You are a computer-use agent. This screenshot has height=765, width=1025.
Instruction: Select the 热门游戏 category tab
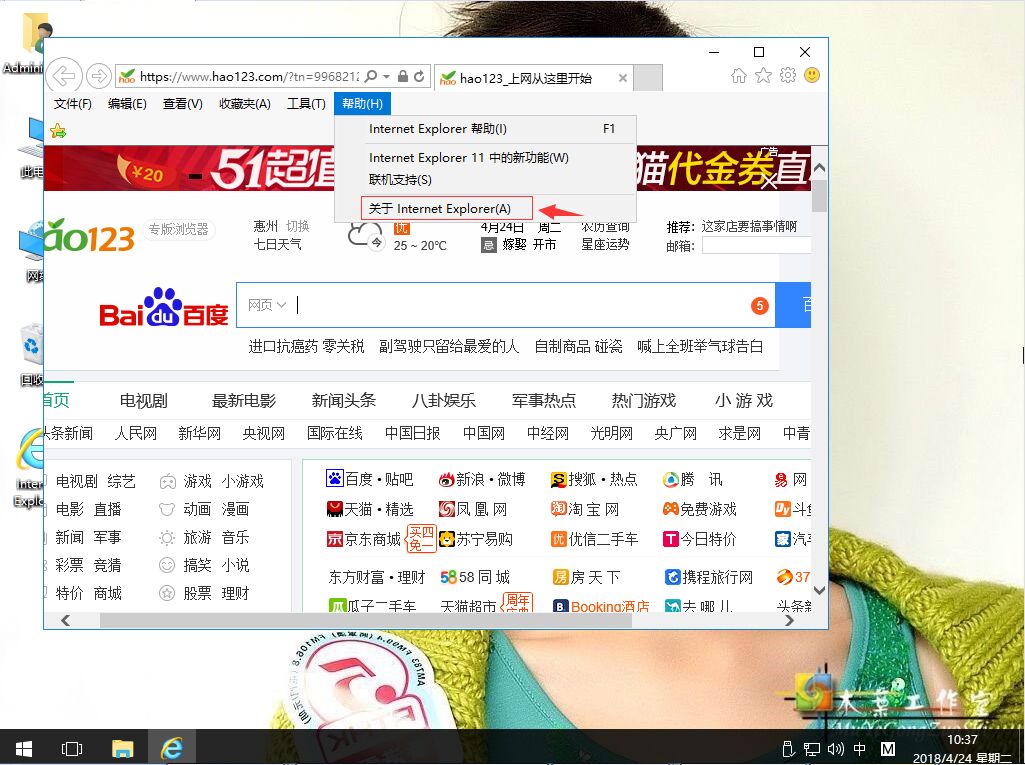tap(644, 401)
